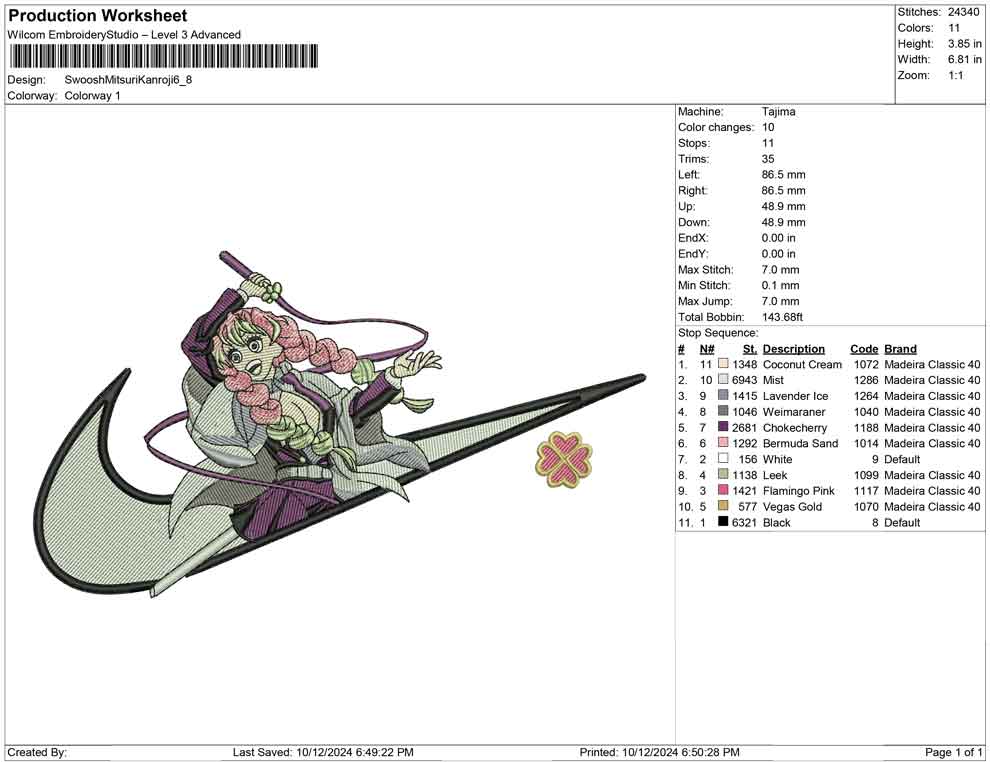Click the 'Brand' column header
Image resolution: width=990 pixels, height=762 pixels.
coord(900,349)
